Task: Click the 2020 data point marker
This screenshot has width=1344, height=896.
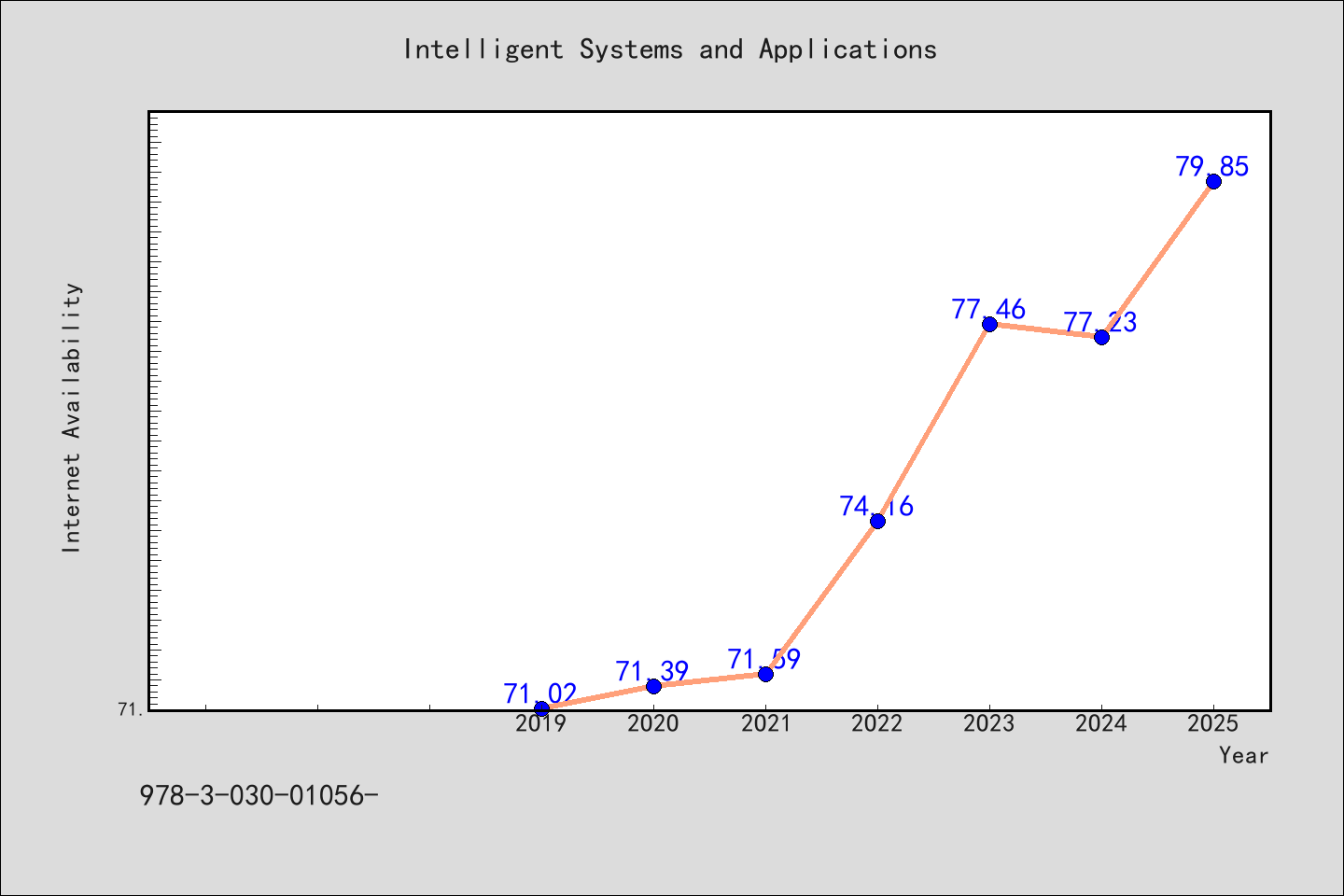Action: [x=653, y=686]
